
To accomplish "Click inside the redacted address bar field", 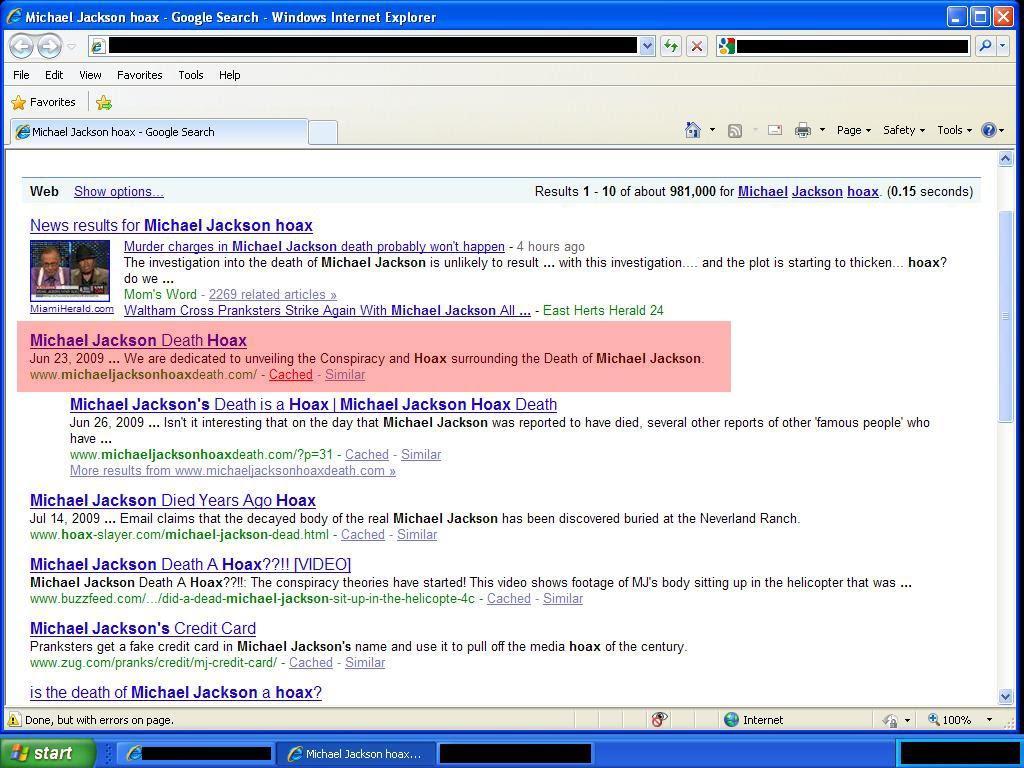I will pyautogui.click(x=372, y=46).
